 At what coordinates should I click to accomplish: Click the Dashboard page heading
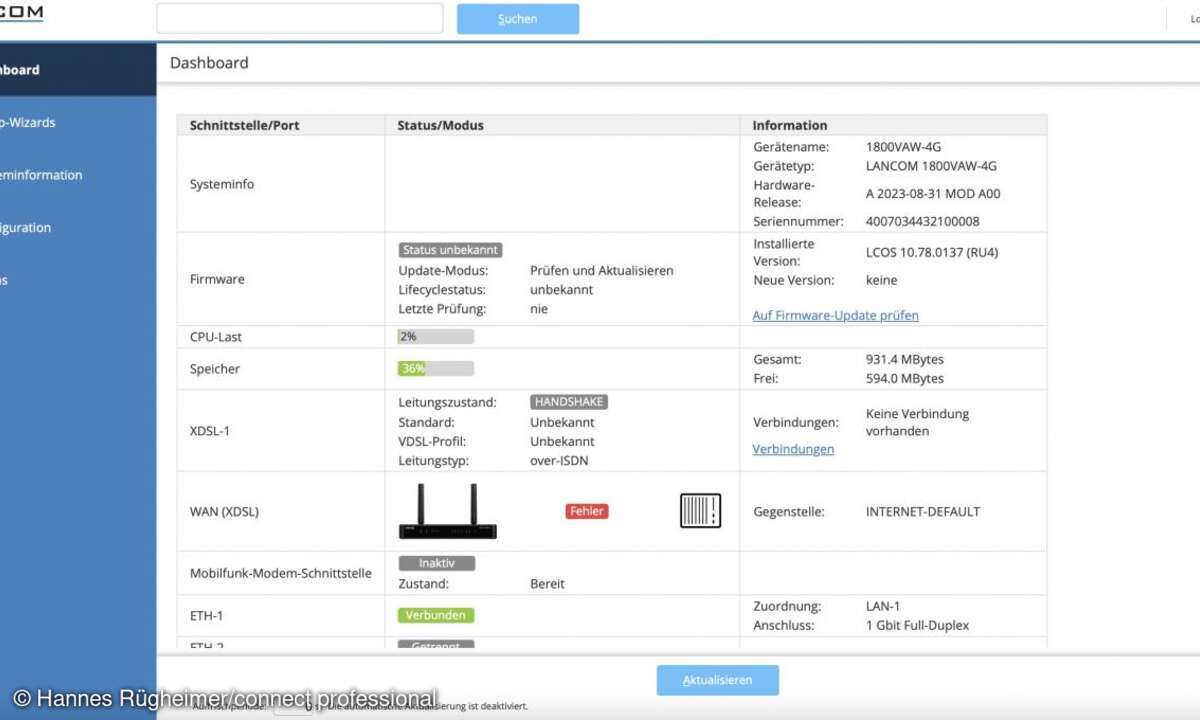(x=209, y=62)
